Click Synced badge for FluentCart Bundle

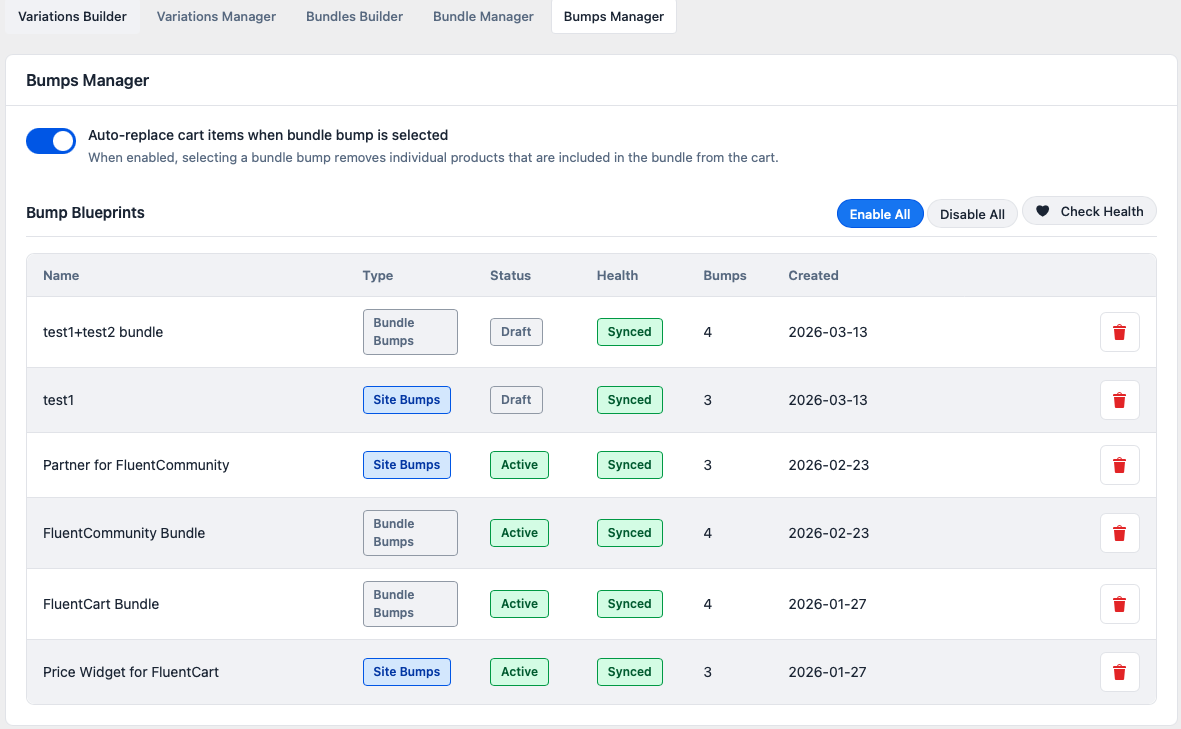[630, 604]
